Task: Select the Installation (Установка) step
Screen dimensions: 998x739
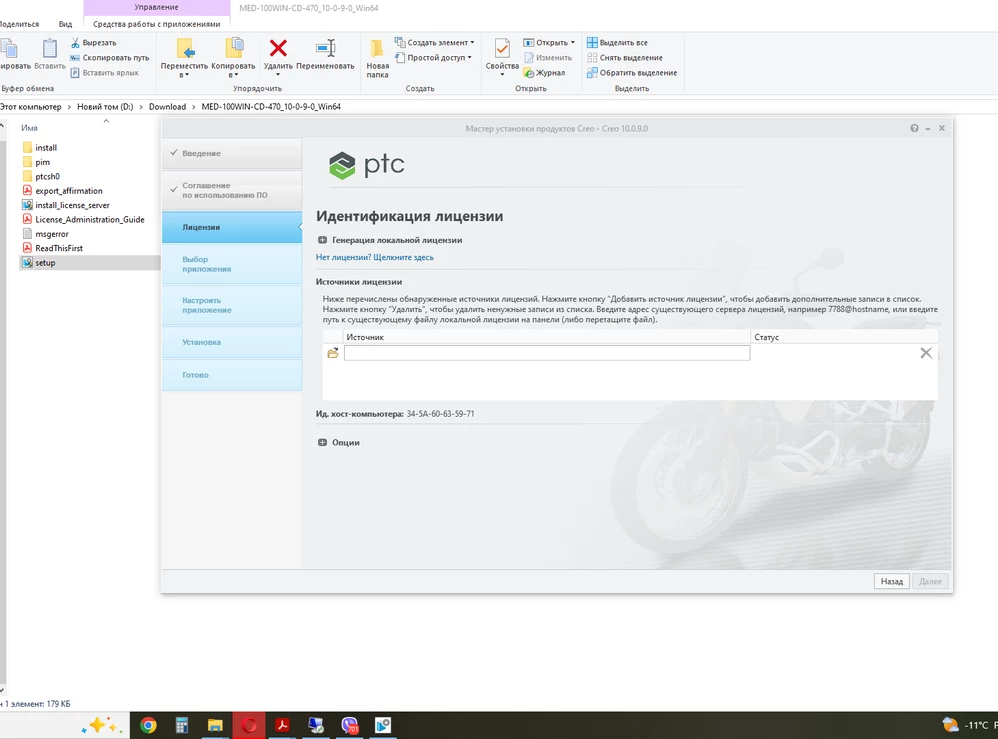Action: click(x=232, y=342)
